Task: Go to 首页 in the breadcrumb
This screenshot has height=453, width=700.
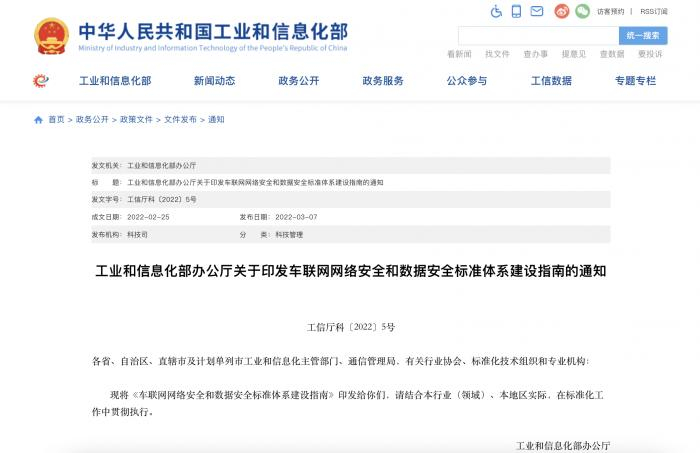Action: (56, 120)
